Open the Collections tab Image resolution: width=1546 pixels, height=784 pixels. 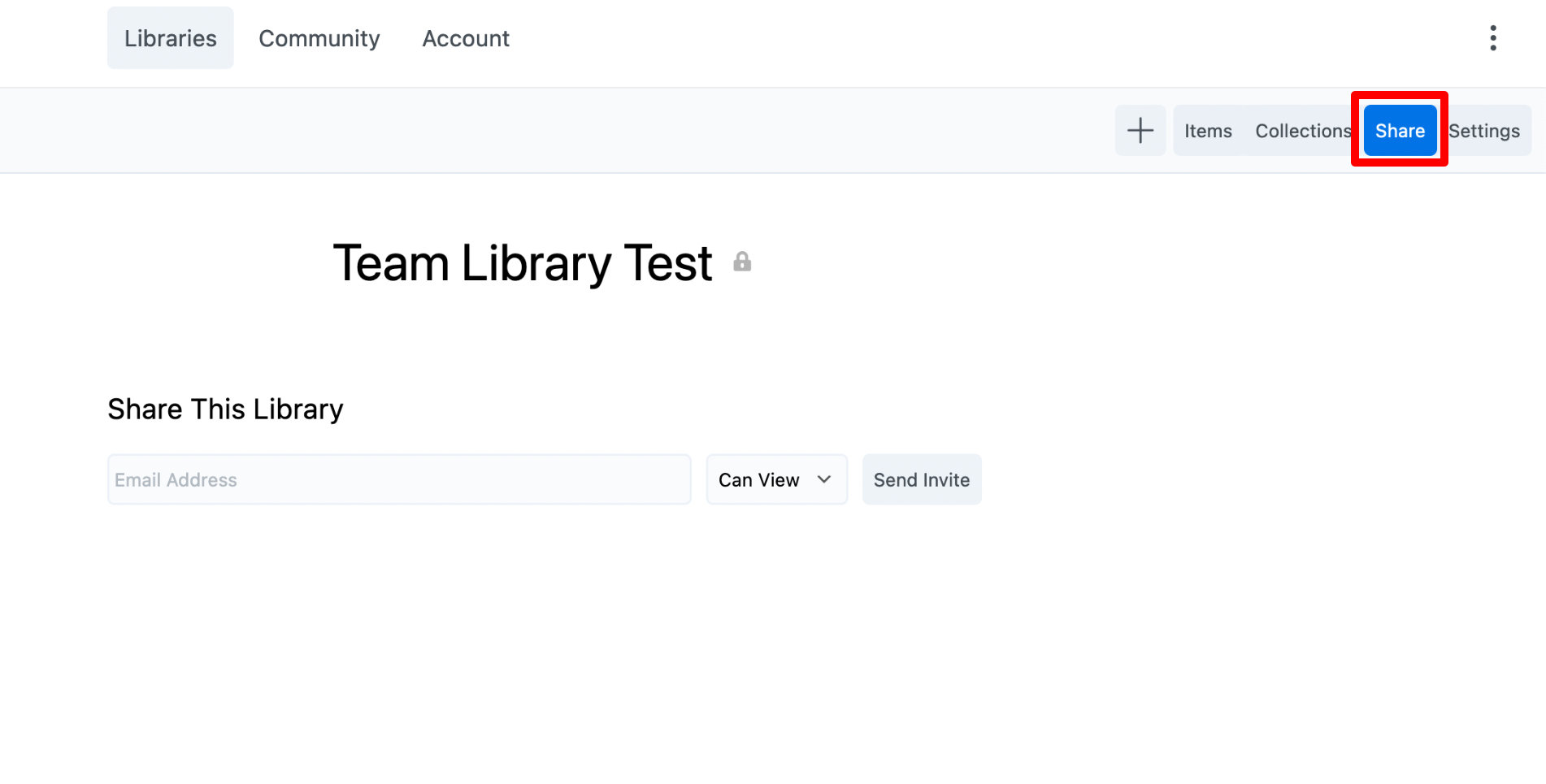[x=1302, y=130]
